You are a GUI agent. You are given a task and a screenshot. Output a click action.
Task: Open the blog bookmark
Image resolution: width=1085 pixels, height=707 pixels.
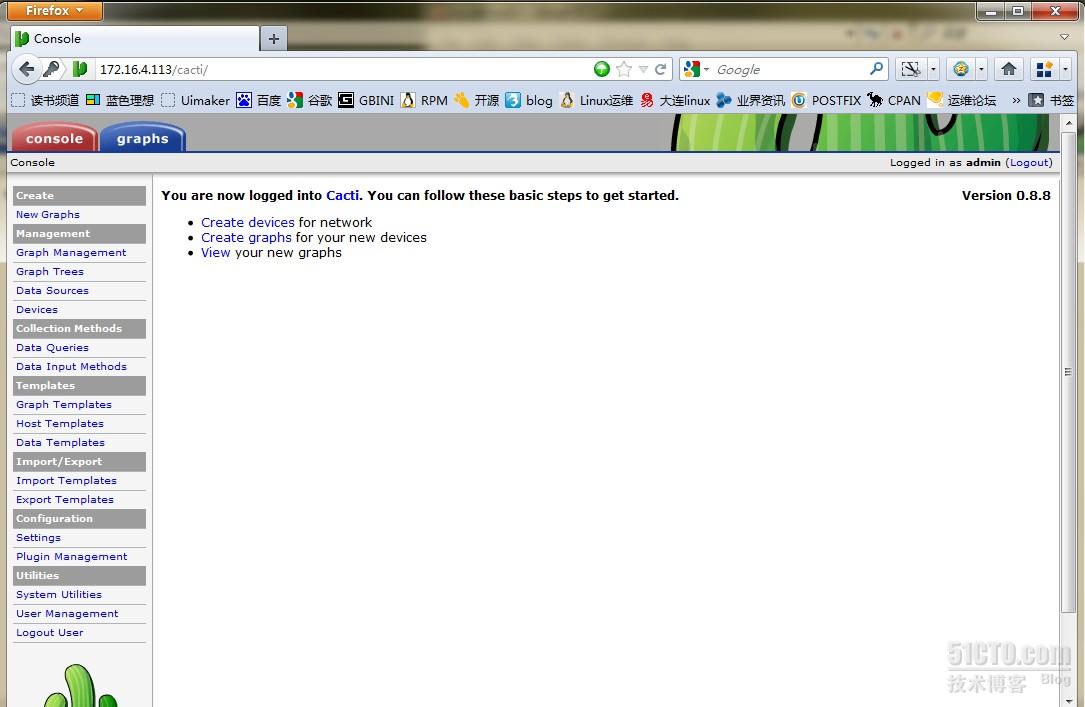pyautogui.click(x=529, y=100)
